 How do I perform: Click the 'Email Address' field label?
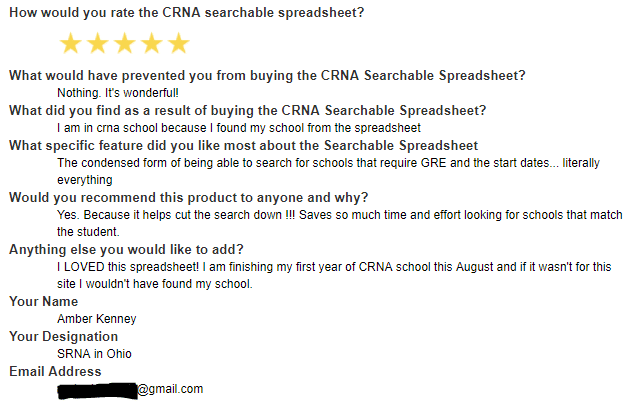point(55,372)
